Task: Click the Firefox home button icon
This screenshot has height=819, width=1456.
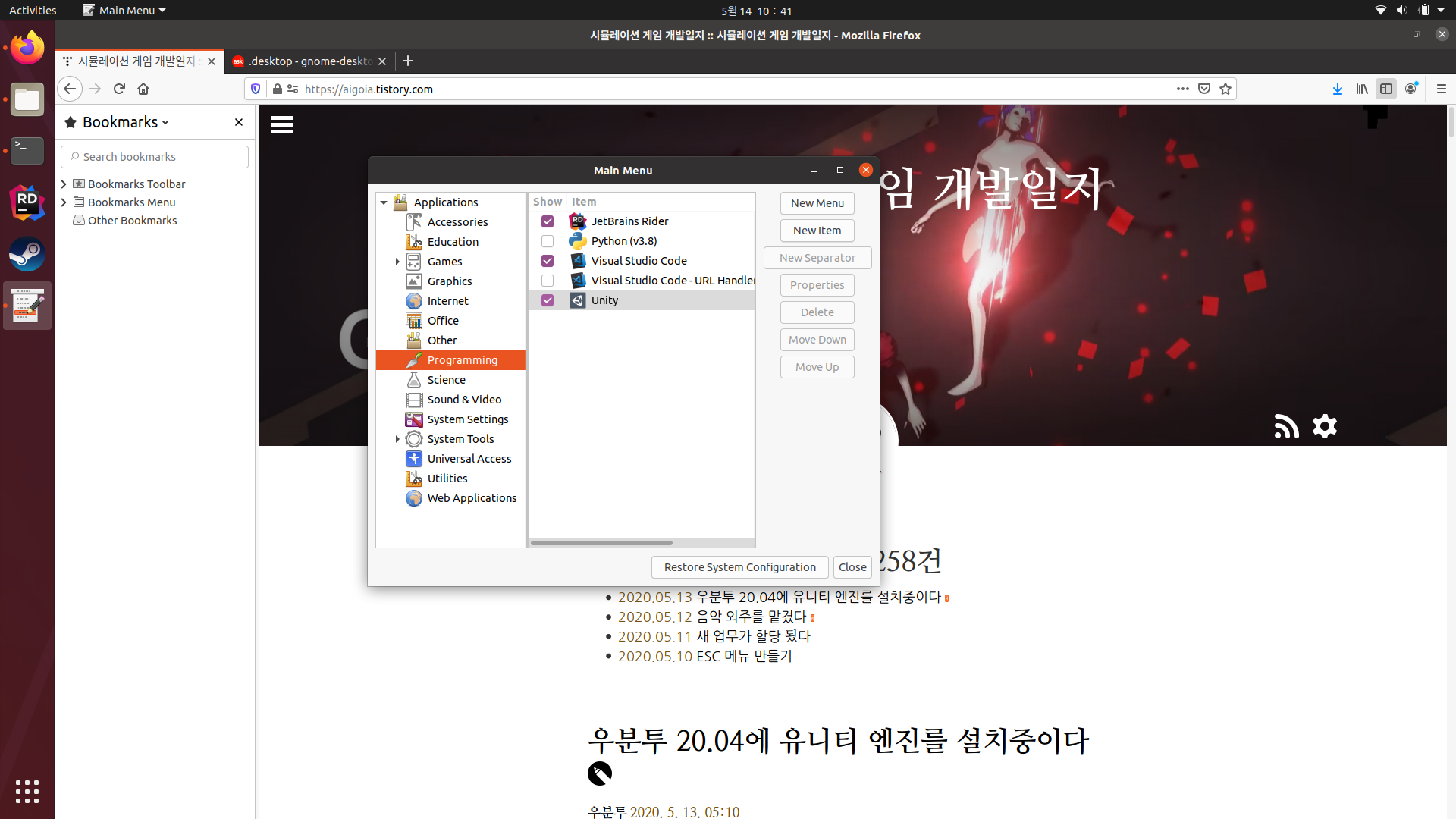Action: click(x=143, y=89)
